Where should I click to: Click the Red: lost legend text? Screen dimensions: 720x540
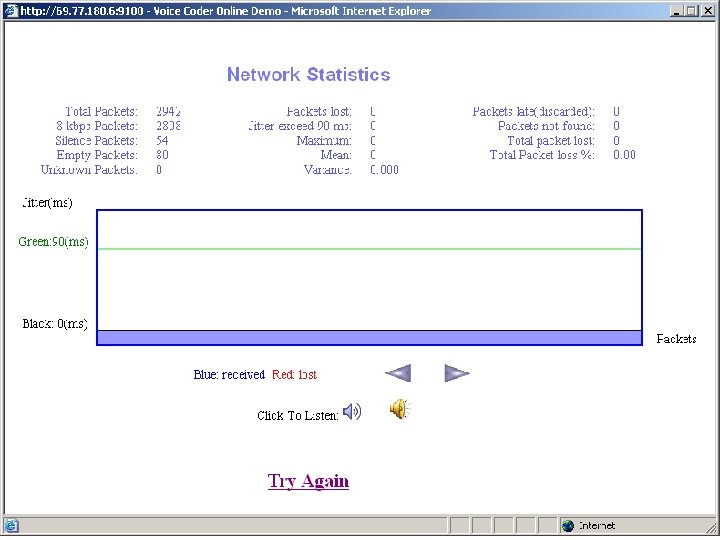(x=294, y=375)
